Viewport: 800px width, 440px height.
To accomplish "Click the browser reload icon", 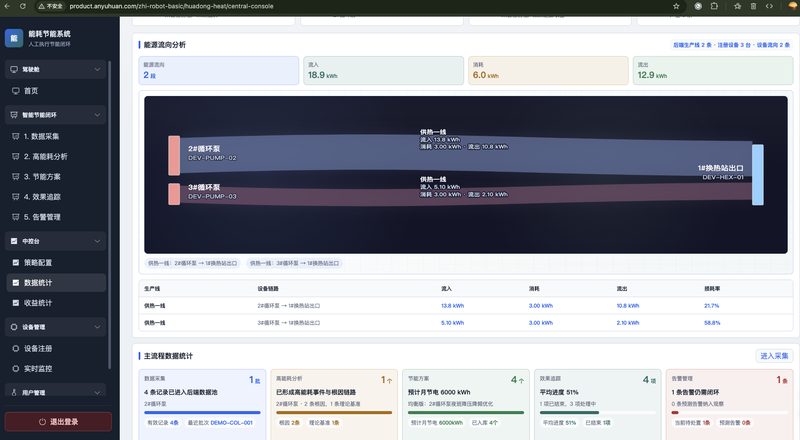I will 23,6.
